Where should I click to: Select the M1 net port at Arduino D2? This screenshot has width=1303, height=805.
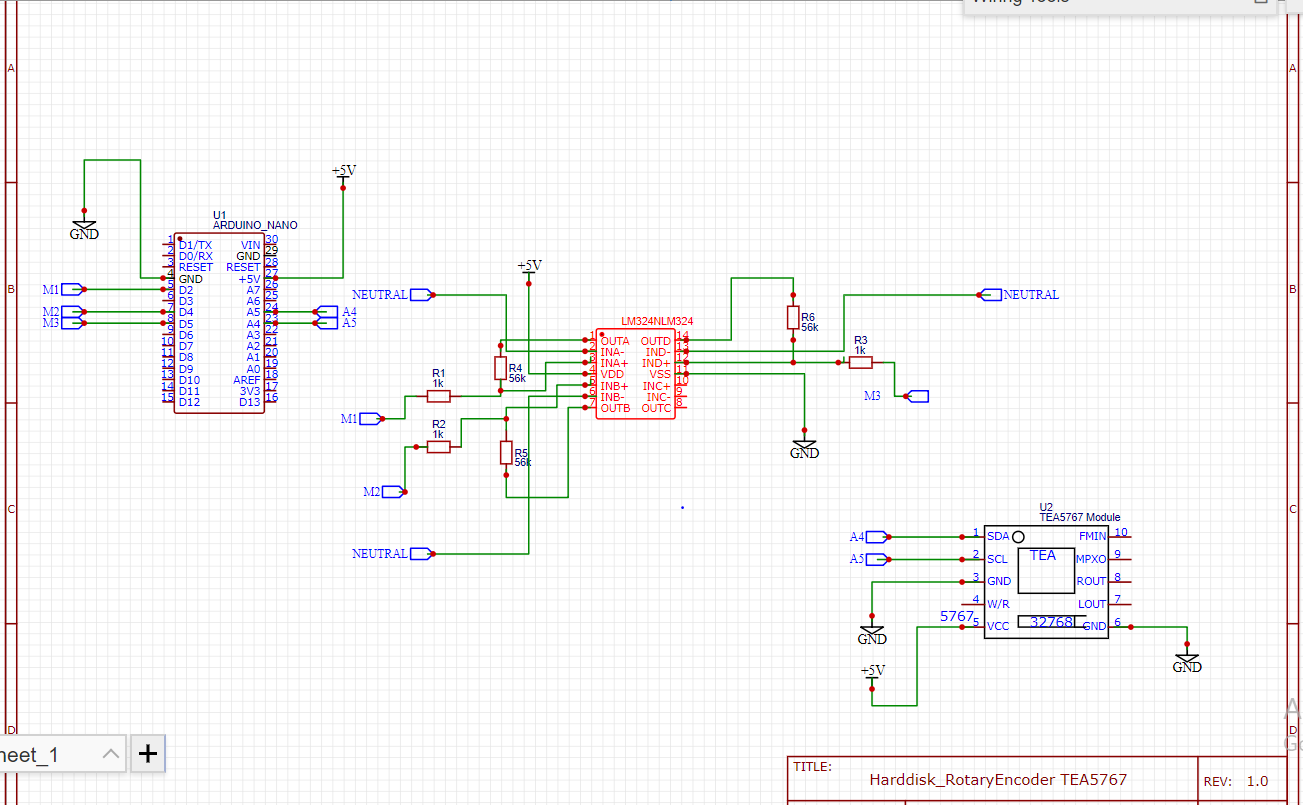click(x=62, y=289)
